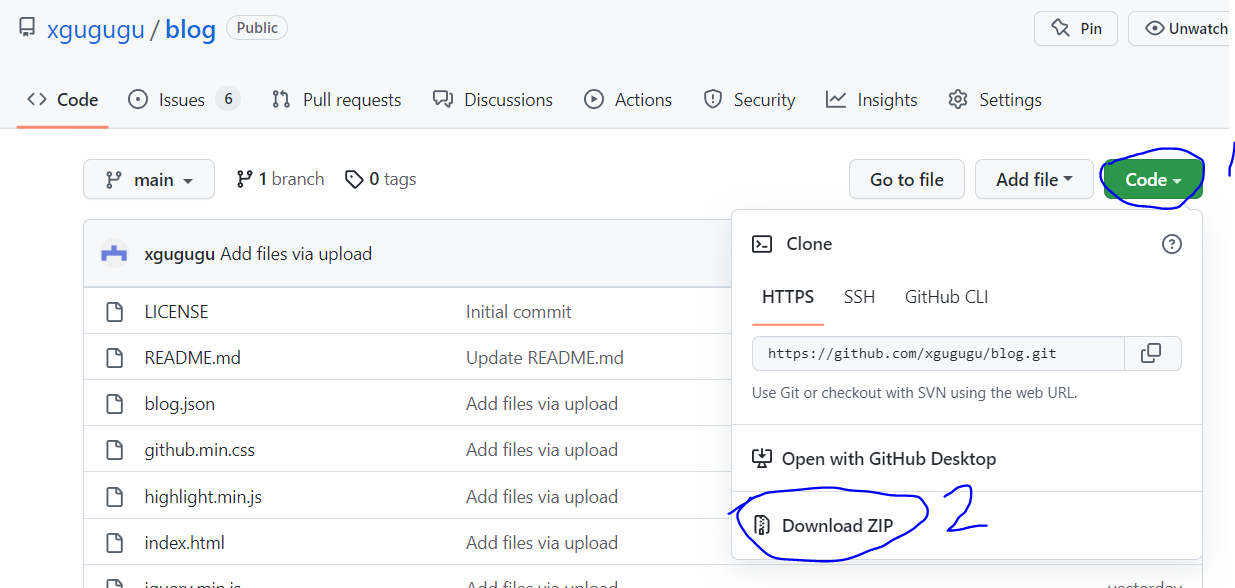Click the tag icon beside 0 tags

click(x=354, y=179)
